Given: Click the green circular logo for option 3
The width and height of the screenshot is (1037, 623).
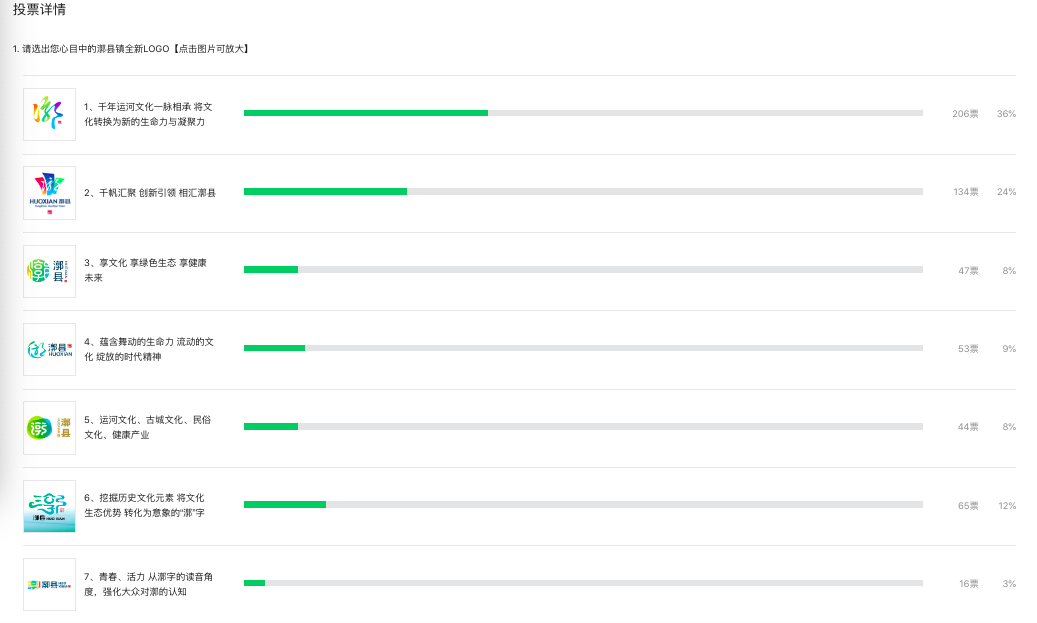Looking at the screenshot, I should tap(50, 271).
